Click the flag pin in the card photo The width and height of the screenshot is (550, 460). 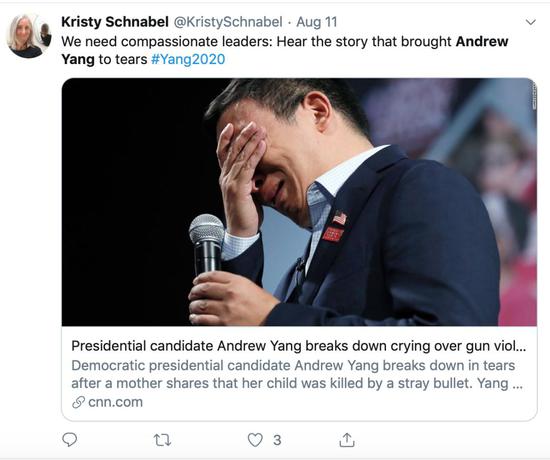click(339, 218)
